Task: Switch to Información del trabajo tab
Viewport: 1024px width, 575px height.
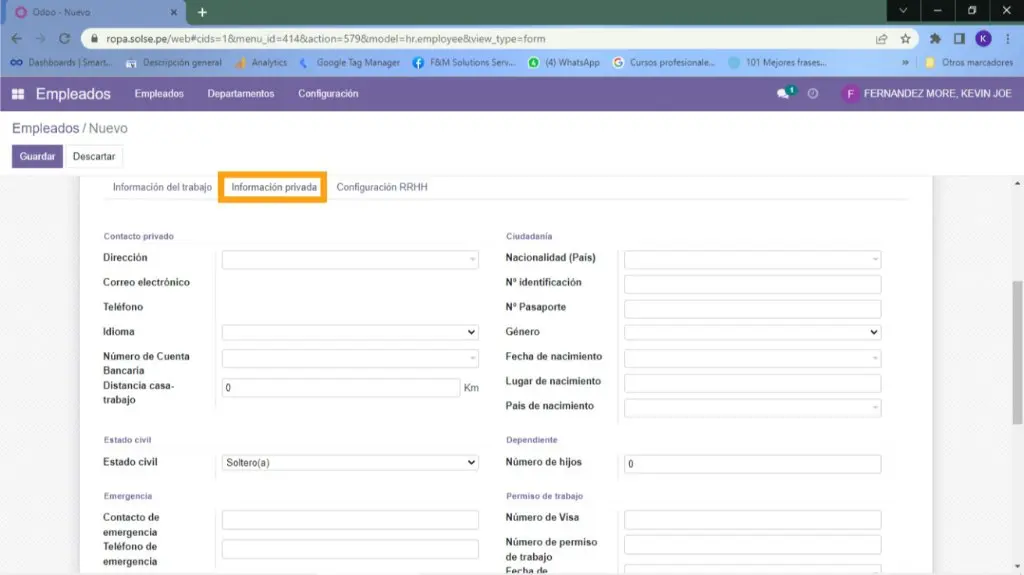Action: (x=162, y=187)
